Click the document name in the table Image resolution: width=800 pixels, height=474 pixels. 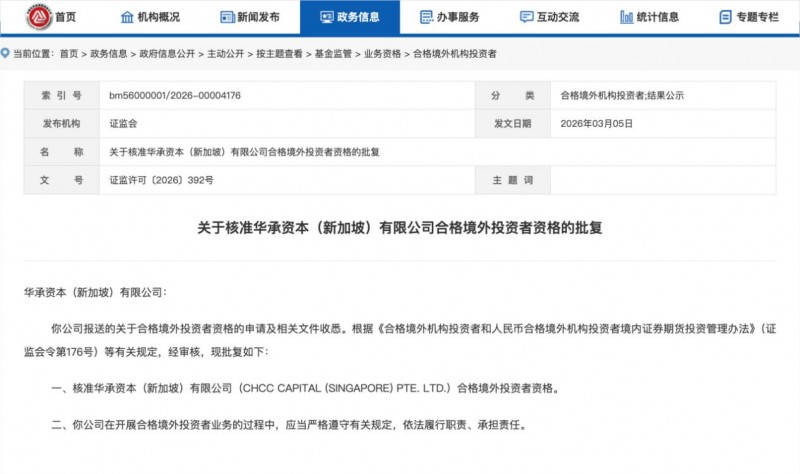244,152
